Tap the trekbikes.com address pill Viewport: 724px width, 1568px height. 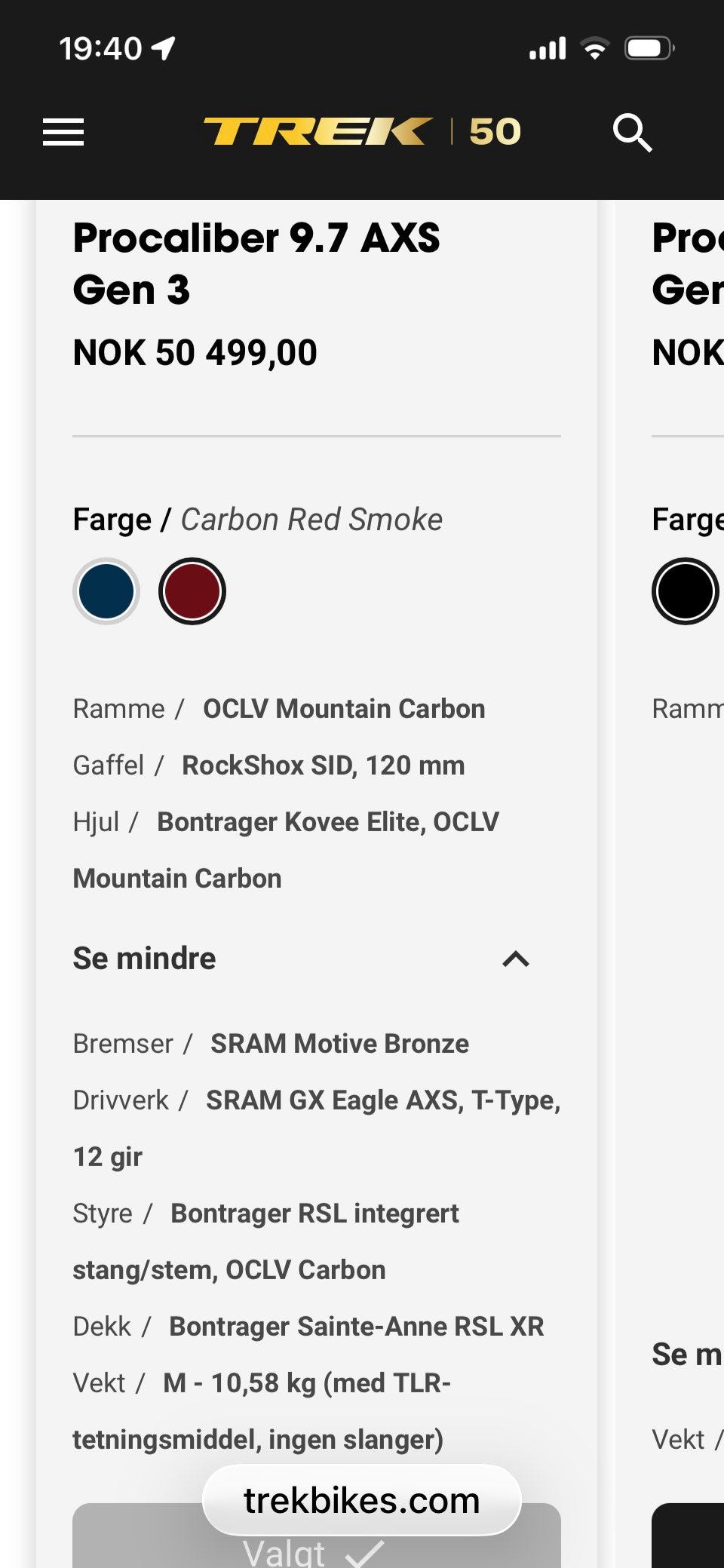362,1500
